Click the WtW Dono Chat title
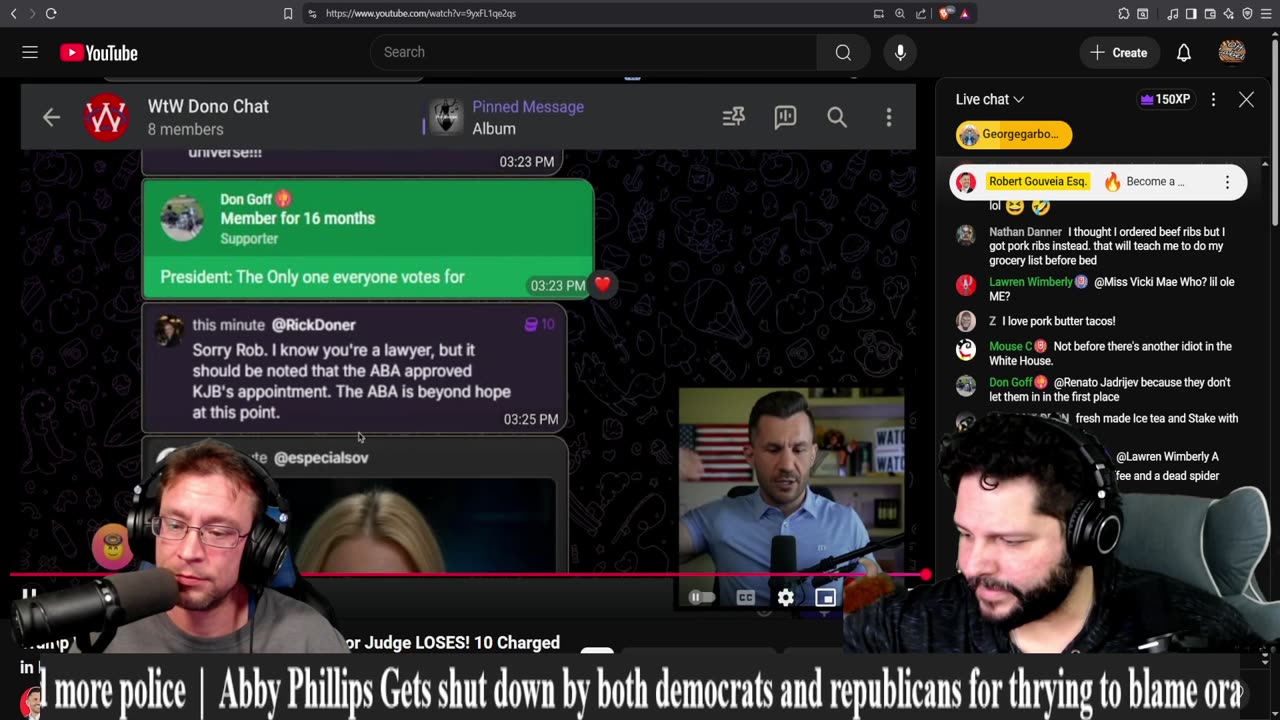The width and height of the screenshot is (1280, 720). click(x=208, y=106)
